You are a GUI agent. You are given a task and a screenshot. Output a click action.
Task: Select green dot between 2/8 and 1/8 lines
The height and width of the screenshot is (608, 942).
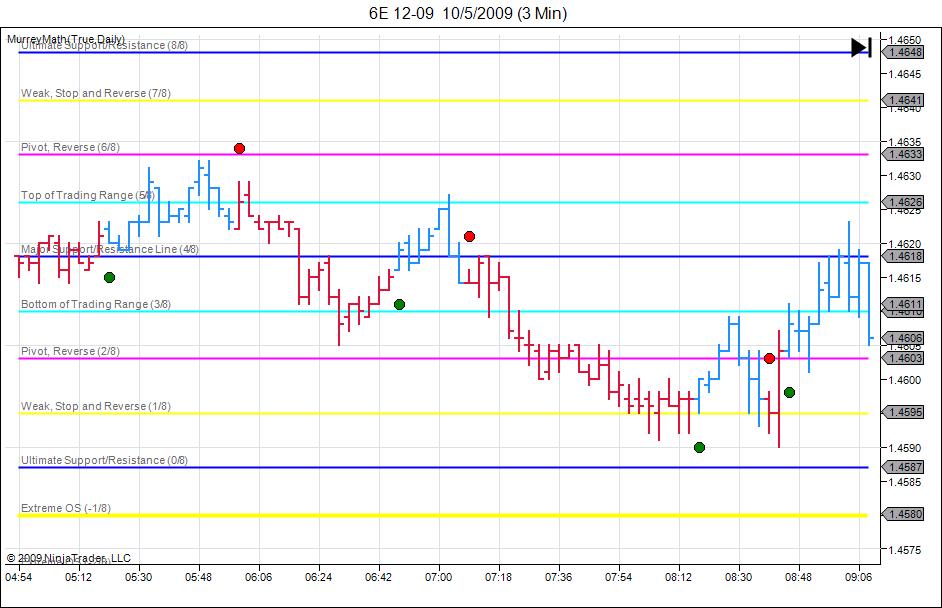coord(789,392)
